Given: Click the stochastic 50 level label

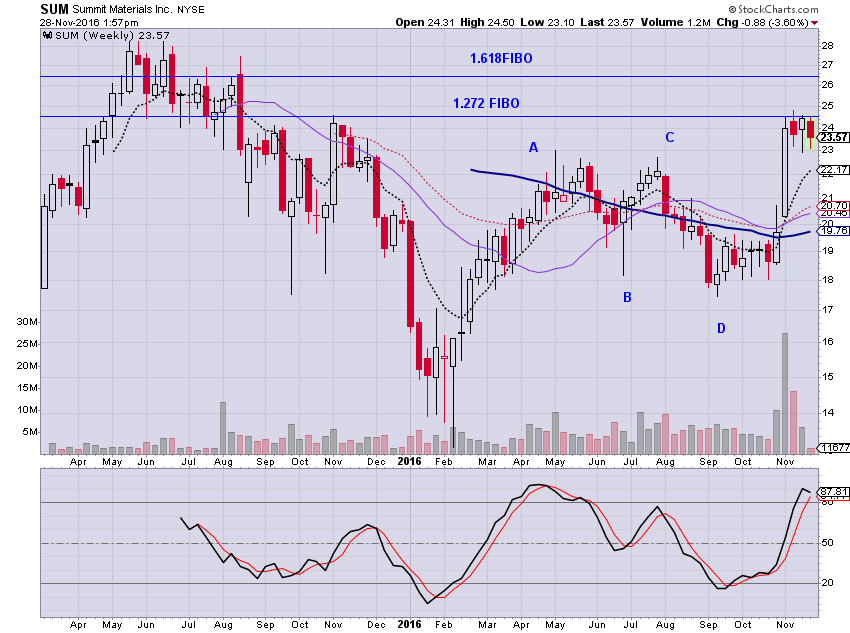Looking at the screenshot, I should [827, 543].
